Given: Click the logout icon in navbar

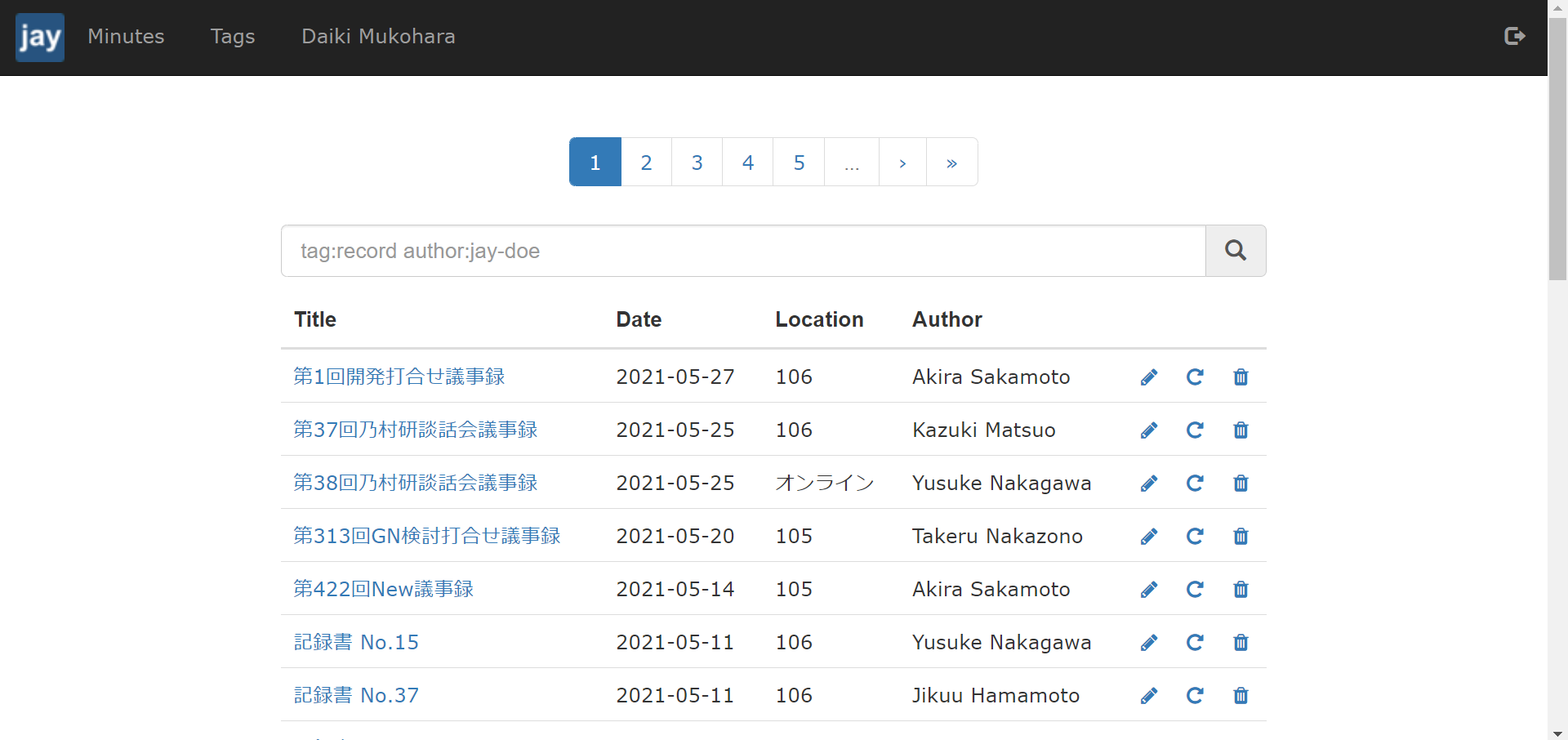Looking at the screenshot, I should tap(1514, 36).
